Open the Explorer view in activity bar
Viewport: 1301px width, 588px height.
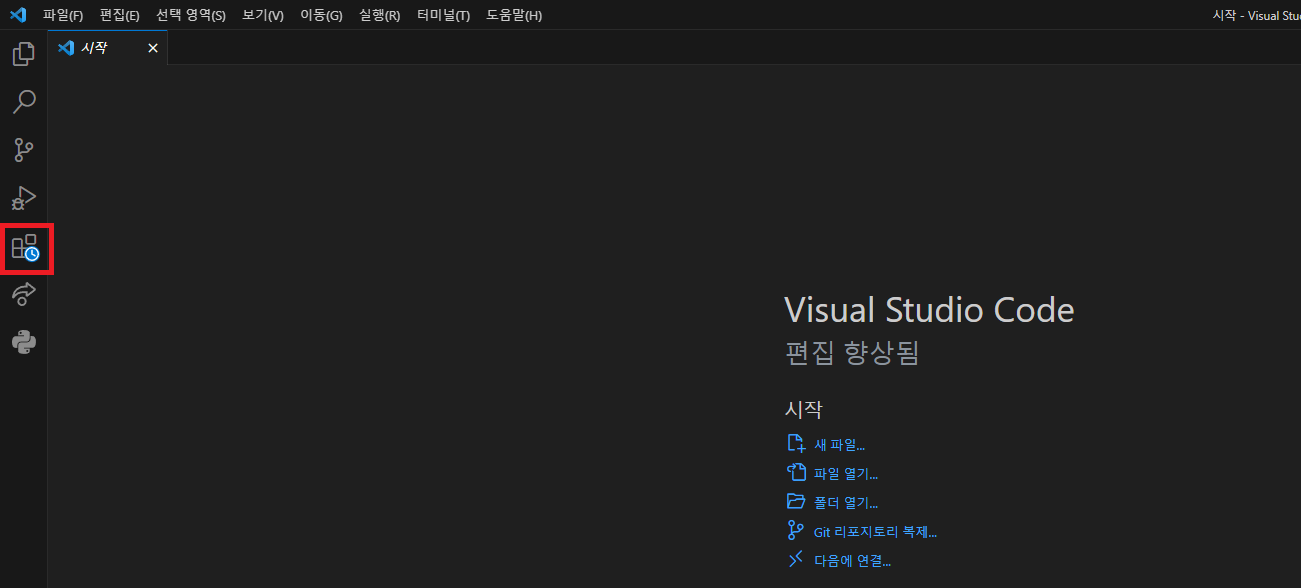click(x=24, y=54)
